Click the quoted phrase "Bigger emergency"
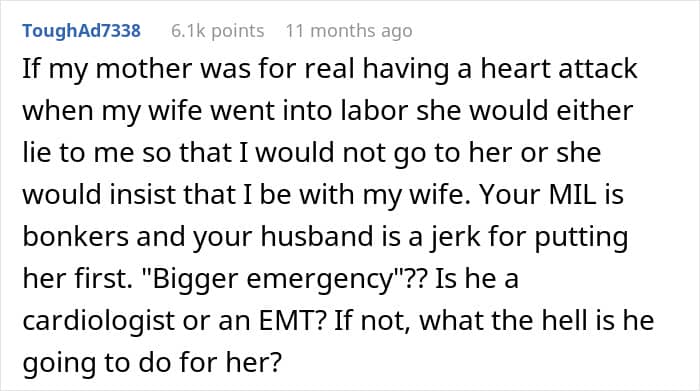Viewport: 700px width, 391px height. click(x=276, y=279)
